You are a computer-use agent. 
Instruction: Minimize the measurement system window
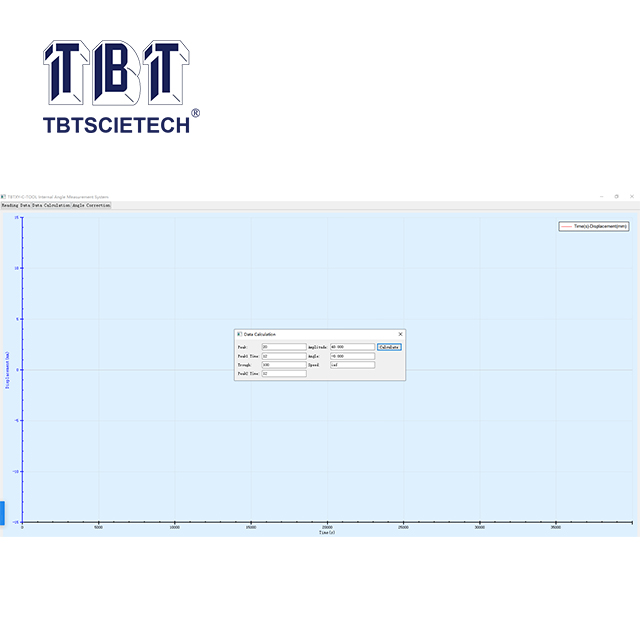tap(602, 197)
